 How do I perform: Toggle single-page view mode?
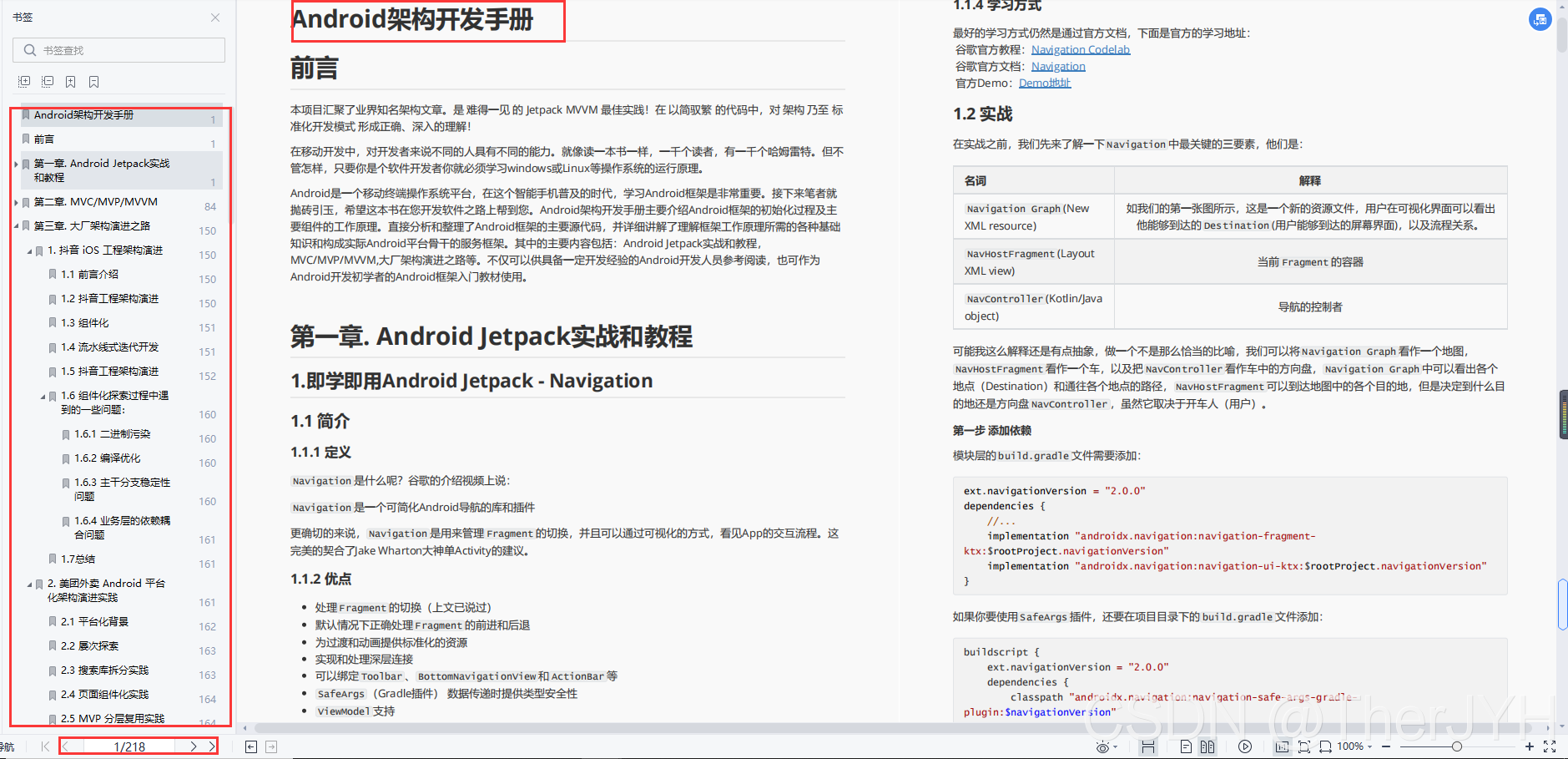[x=1186, y=746]
